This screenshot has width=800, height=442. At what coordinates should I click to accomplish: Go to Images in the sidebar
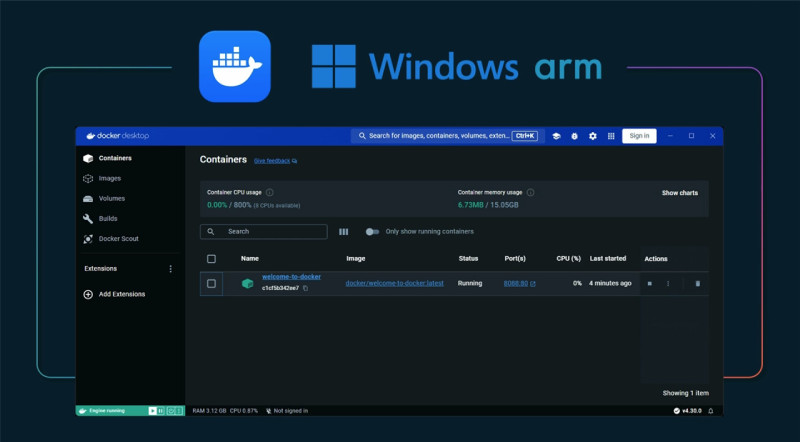click(x=109, y=178)
